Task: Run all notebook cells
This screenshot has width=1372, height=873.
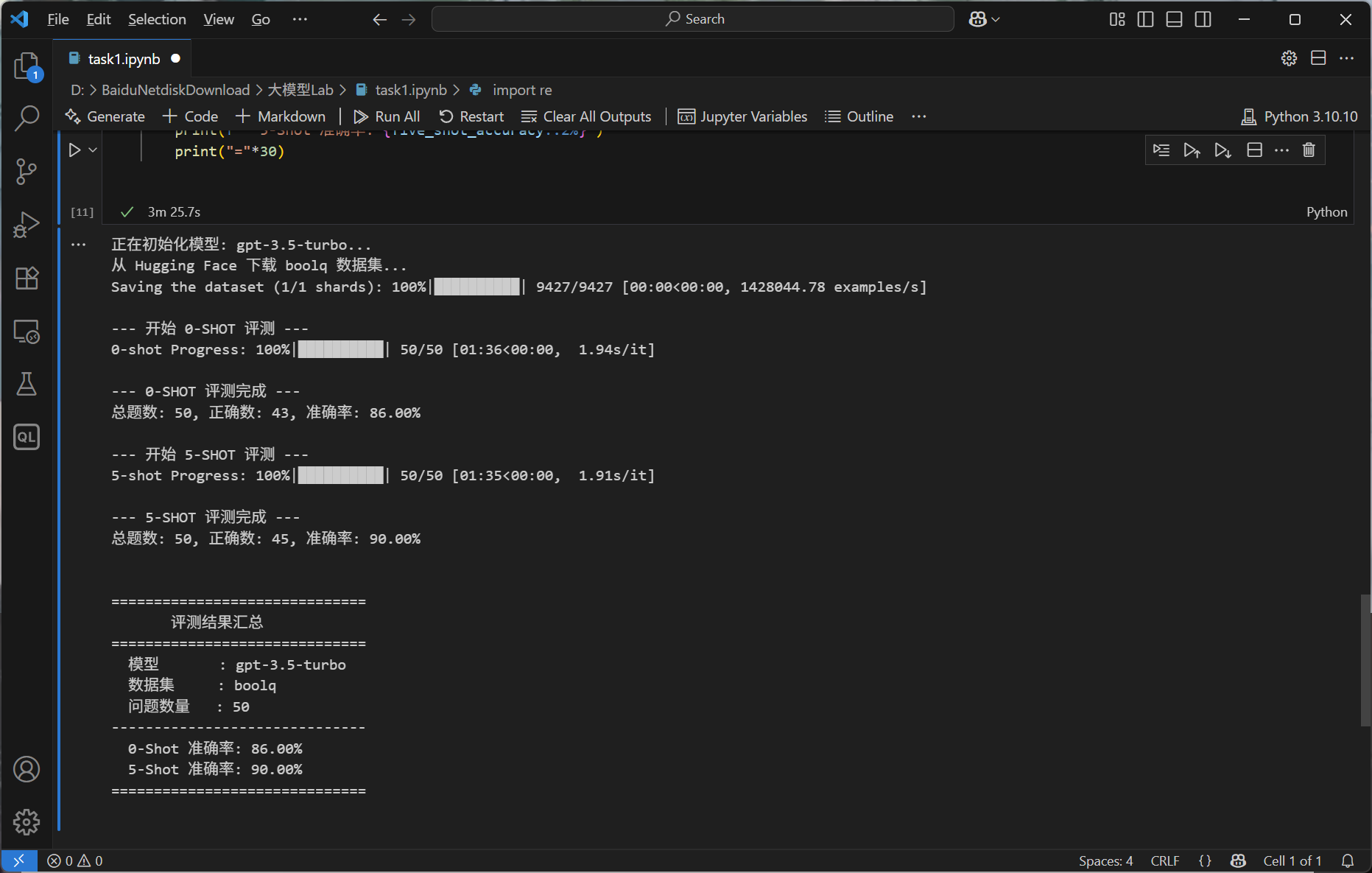Action: pos(387,116)
